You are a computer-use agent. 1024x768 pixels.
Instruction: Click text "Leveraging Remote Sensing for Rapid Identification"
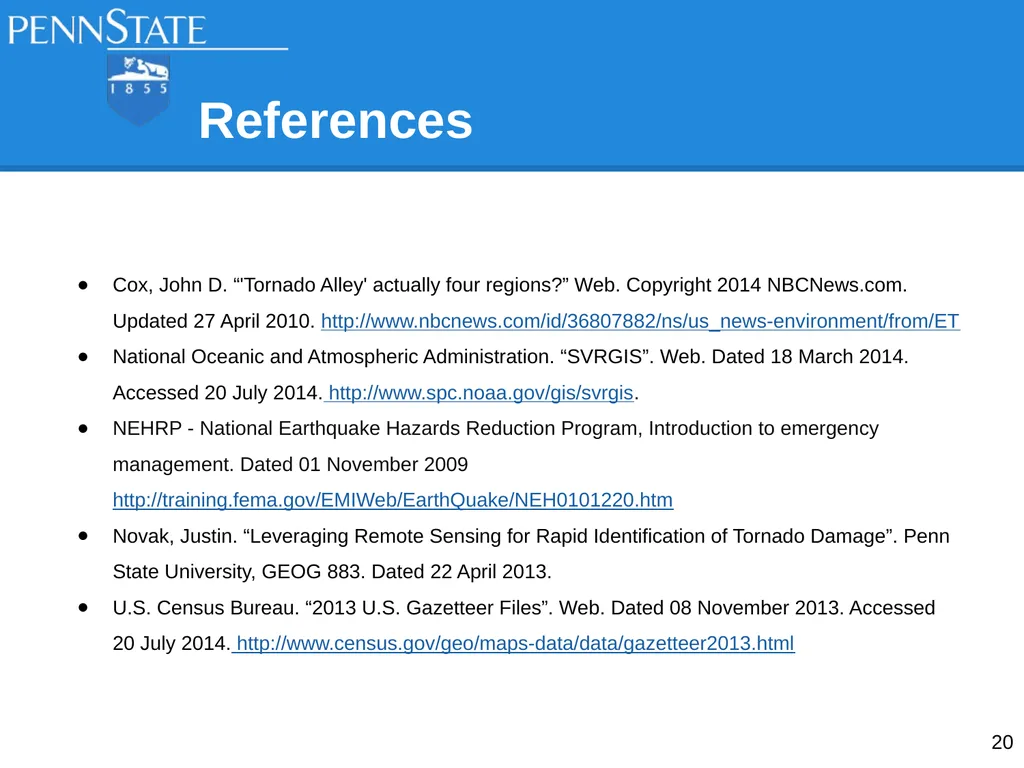477,536
